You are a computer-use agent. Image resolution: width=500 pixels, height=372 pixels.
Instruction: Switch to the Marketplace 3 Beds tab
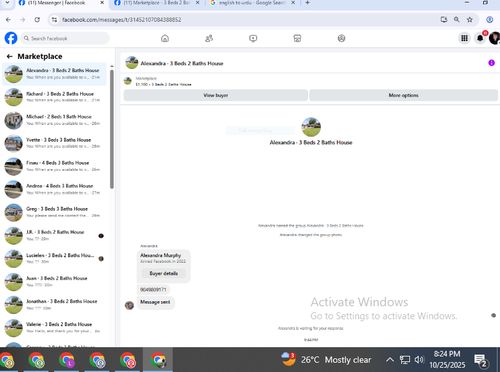tap(157, 3)
